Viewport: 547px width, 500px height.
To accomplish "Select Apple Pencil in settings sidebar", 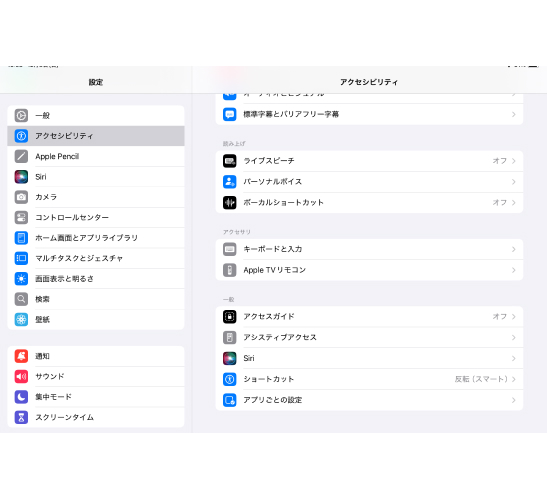I will [x=96, y=156].
